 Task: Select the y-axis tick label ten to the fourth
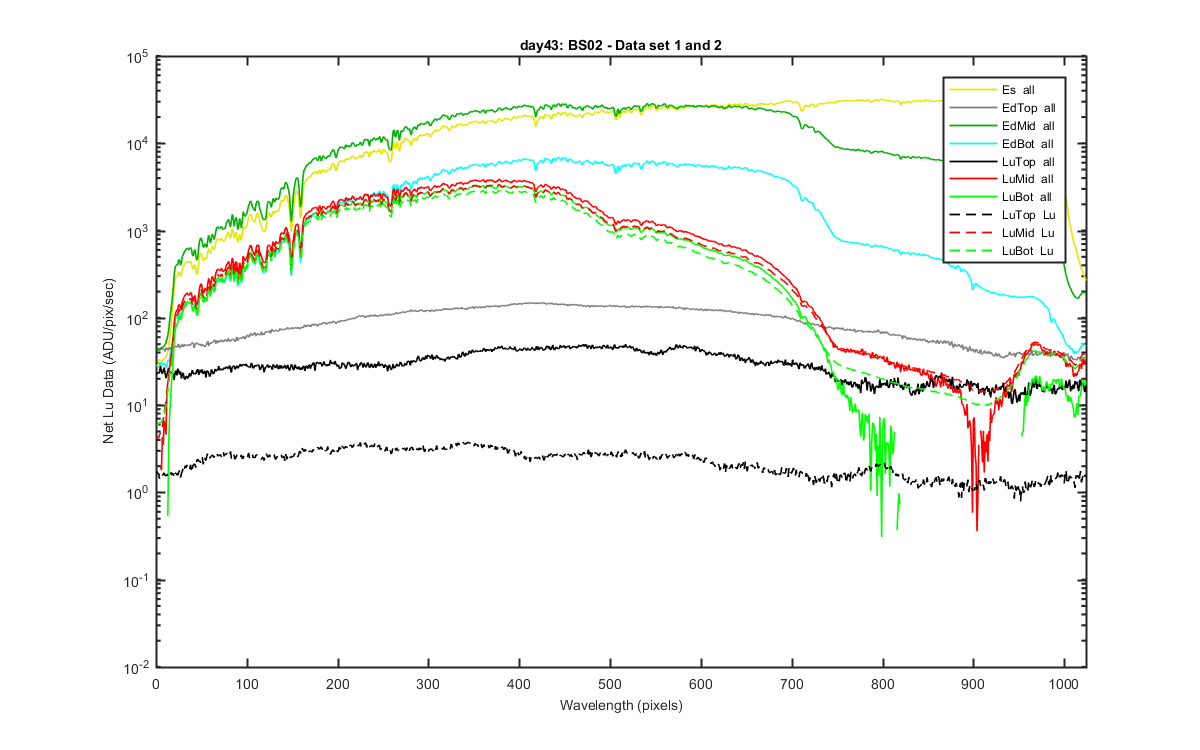[138, 142]
